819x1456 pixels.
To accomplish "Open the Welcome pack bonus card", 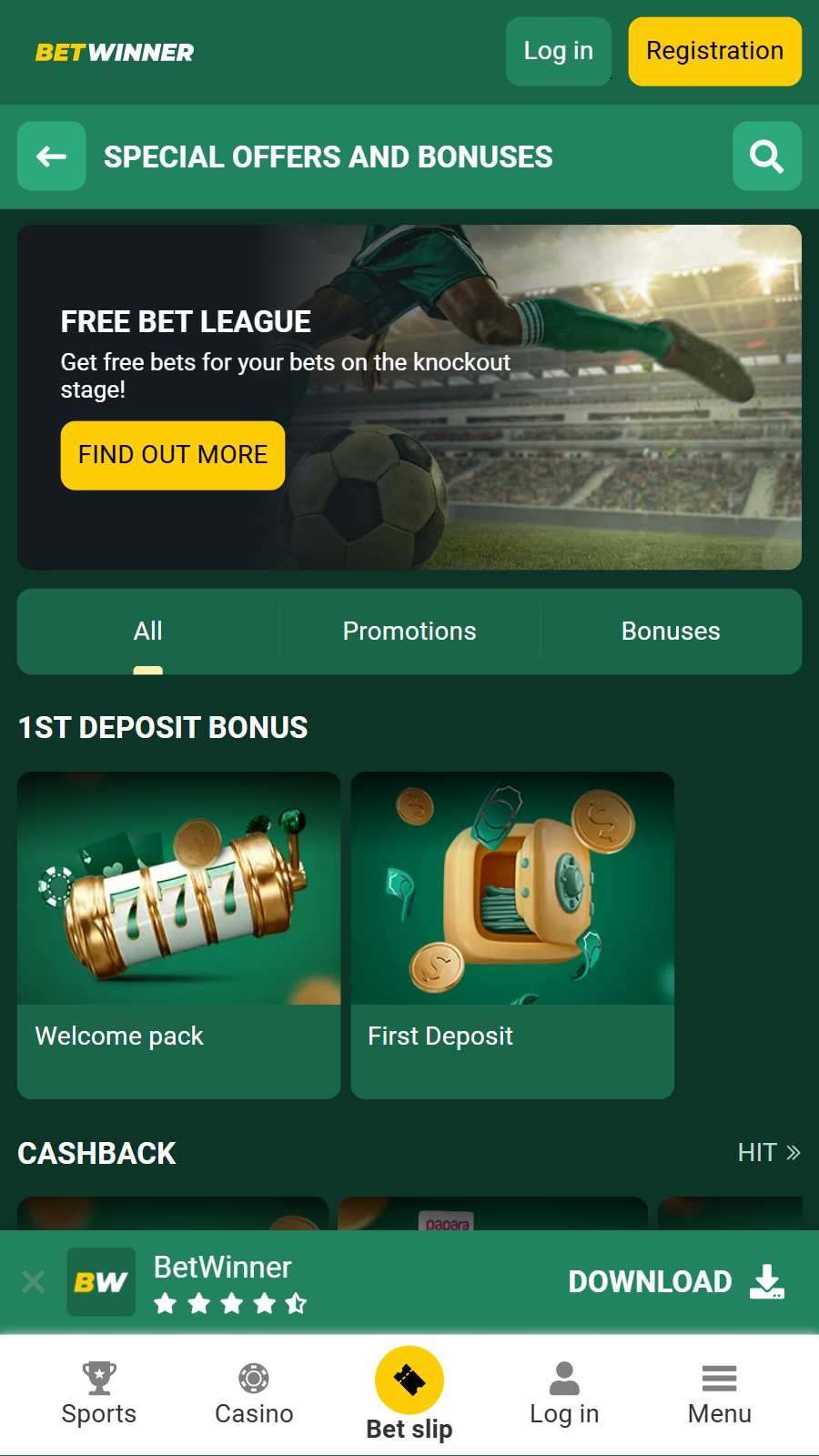I will (x=178, y=935).
